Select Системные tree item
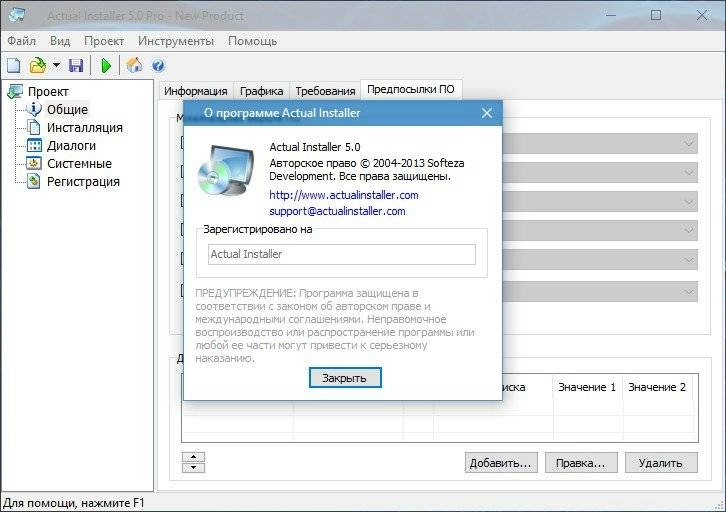Image resolution: width=726 pixels, height=512 pixels. click(79, 163)
